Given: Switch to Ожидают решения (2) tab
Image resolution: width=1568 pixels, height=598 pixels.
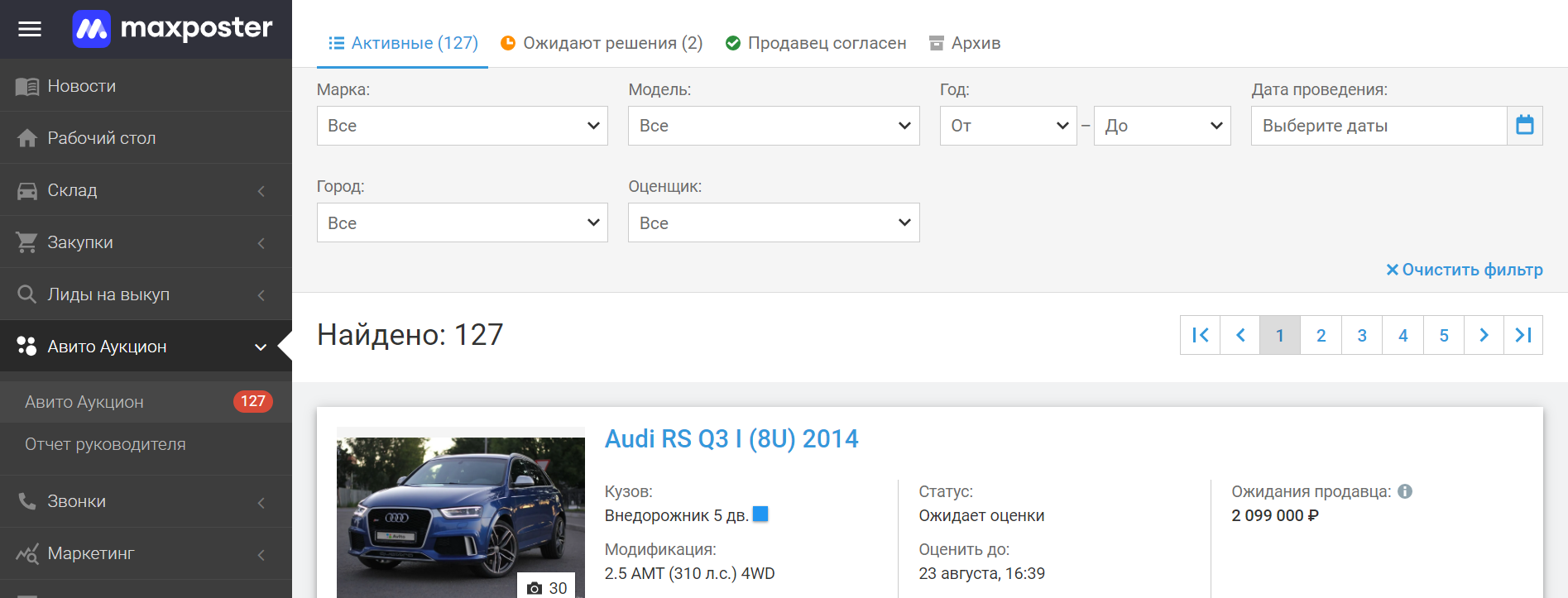Looking at the screenshot, I should (602, 43).
